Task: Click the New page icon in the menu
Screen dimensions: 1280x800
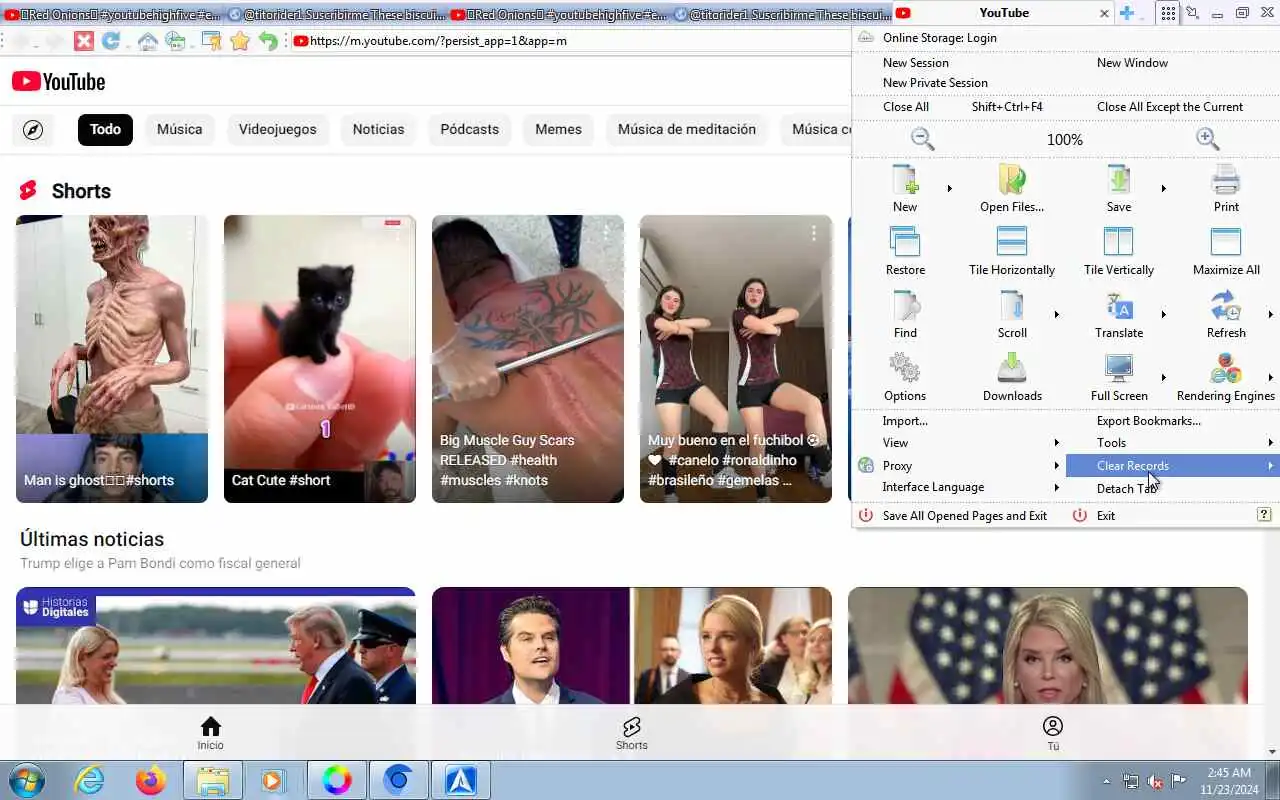Action: click(905, 180)
